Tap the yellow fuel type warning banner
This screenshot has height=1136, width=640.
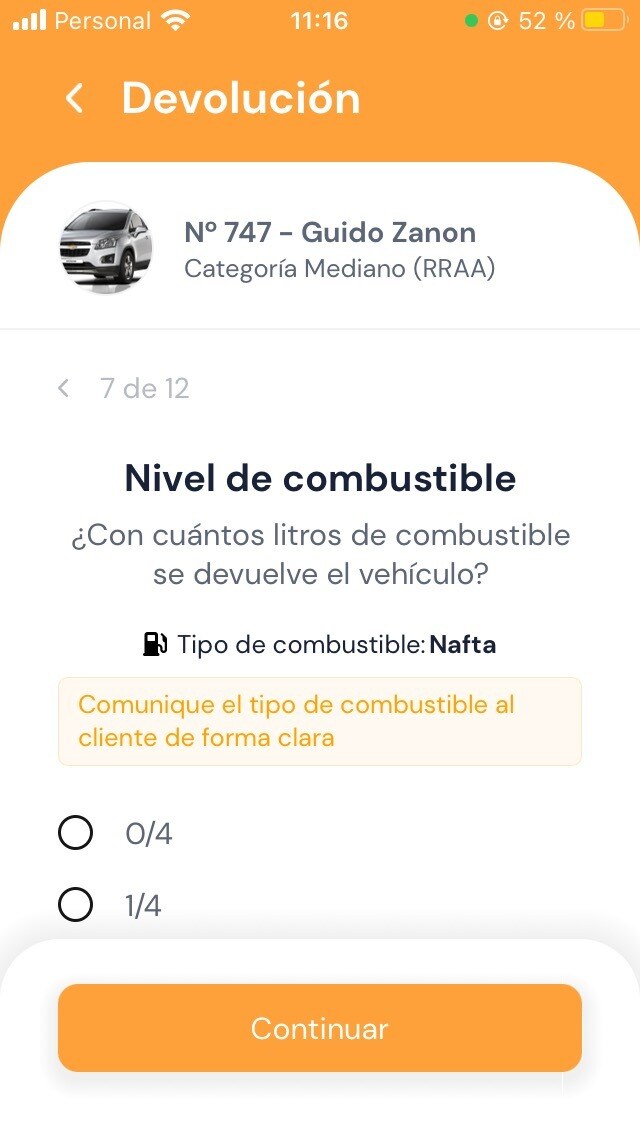coord(320,721)
